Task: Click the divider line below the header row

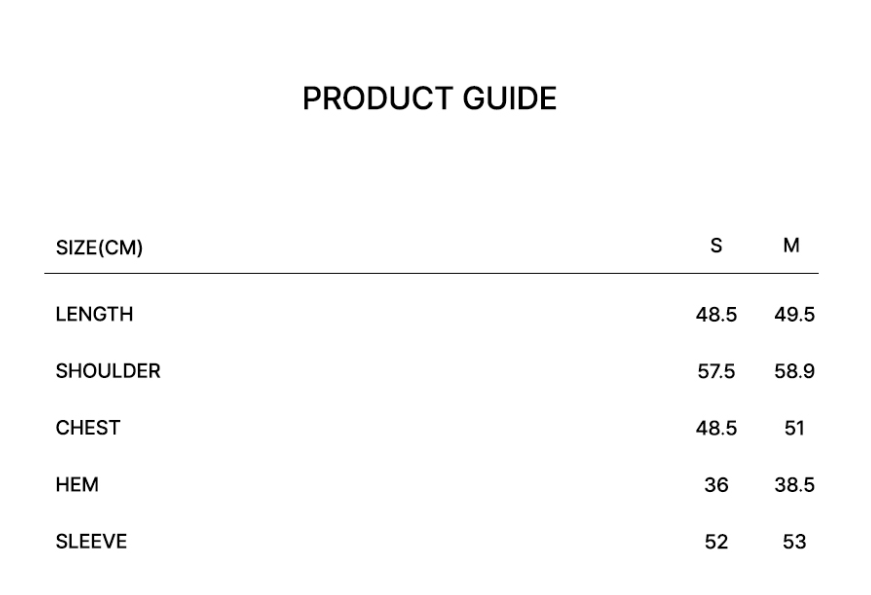Action: point(430,273)
